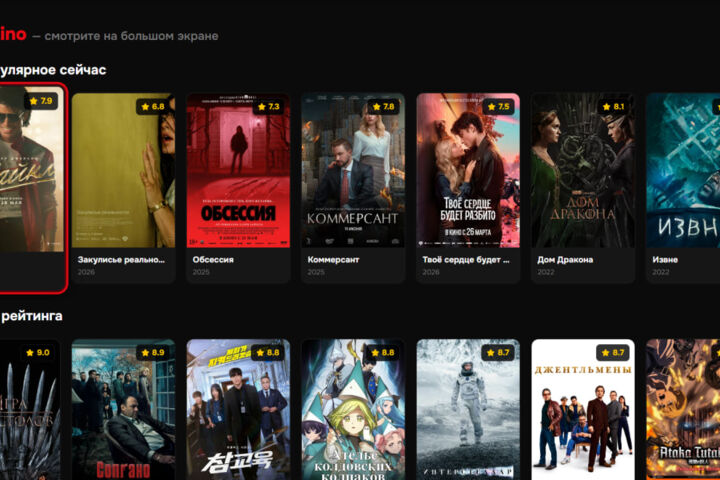This screenshot has height=480, width=720.
Task: Open the highlighted poster rated 7.9
Action: (x=31, y=169)
